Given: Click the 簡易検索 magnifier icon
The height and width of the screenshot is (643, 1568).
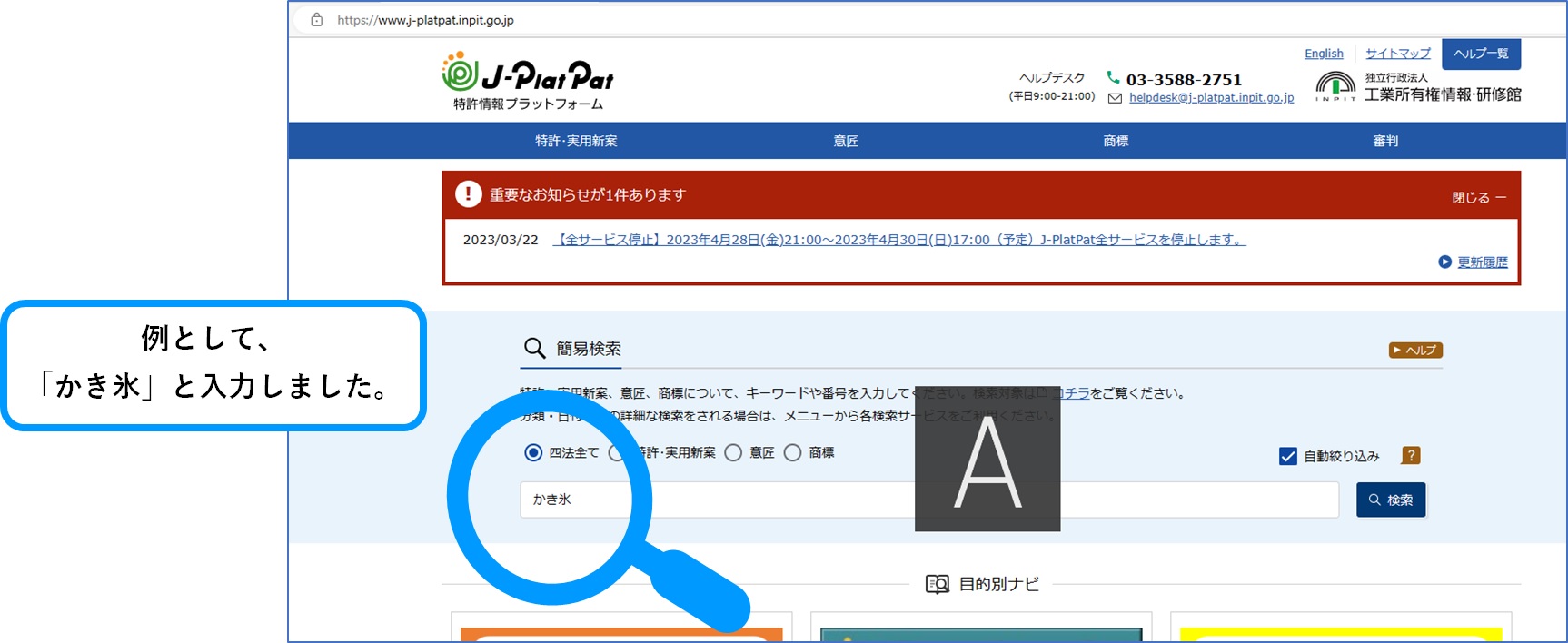Looking at the screenshot, I should click(534, 349).
